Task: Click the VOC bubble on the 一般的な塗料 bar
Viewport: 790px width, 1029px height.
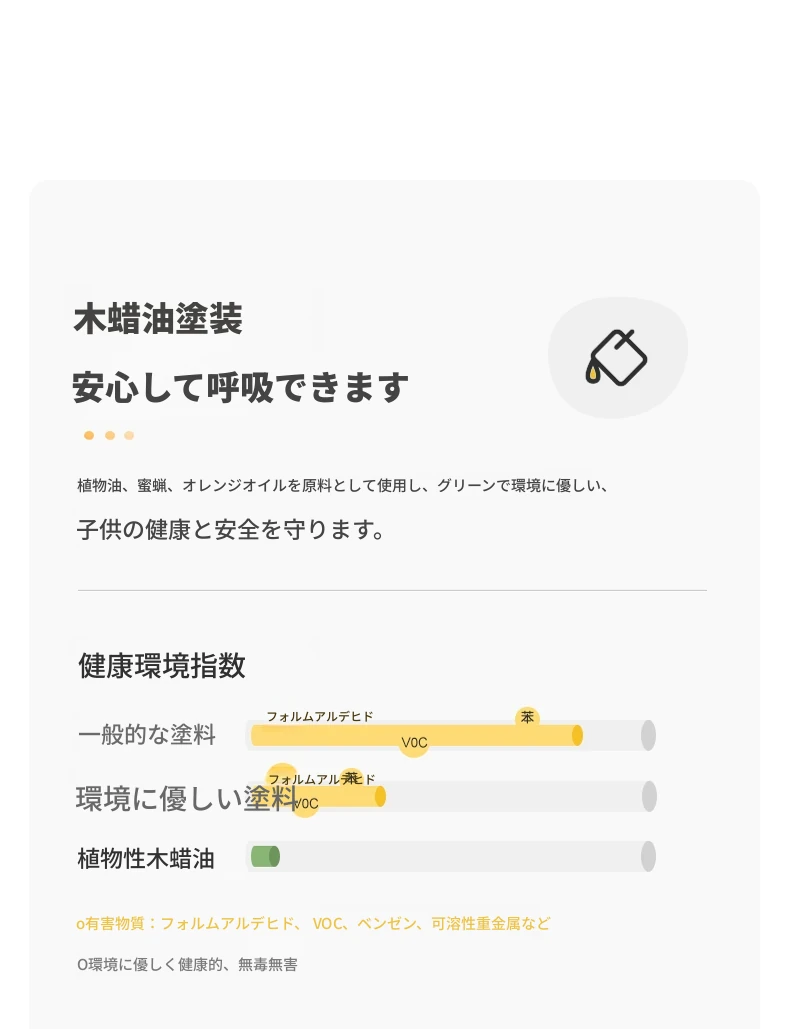Action: point(414,743)
